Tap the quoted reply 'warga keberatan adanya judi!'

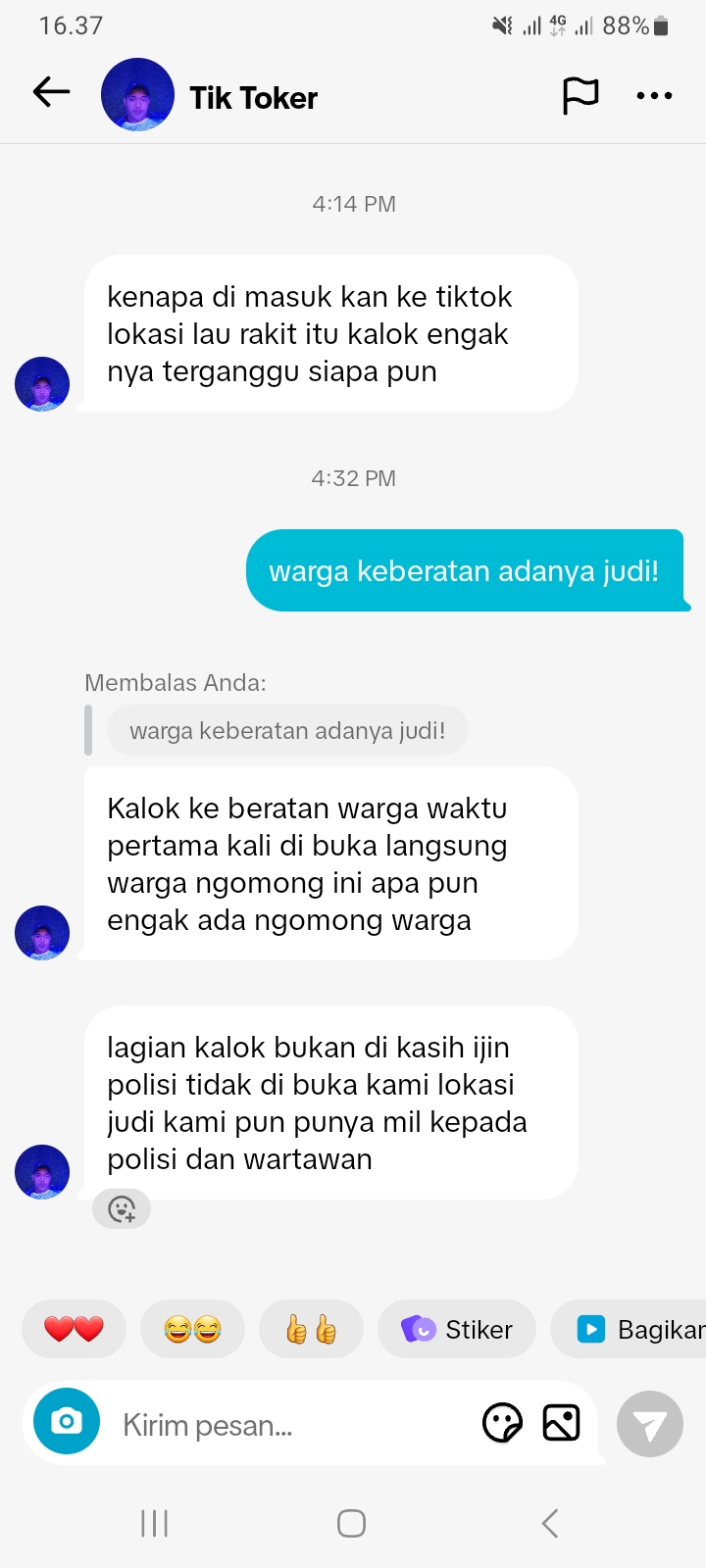[x=287, y=731]
